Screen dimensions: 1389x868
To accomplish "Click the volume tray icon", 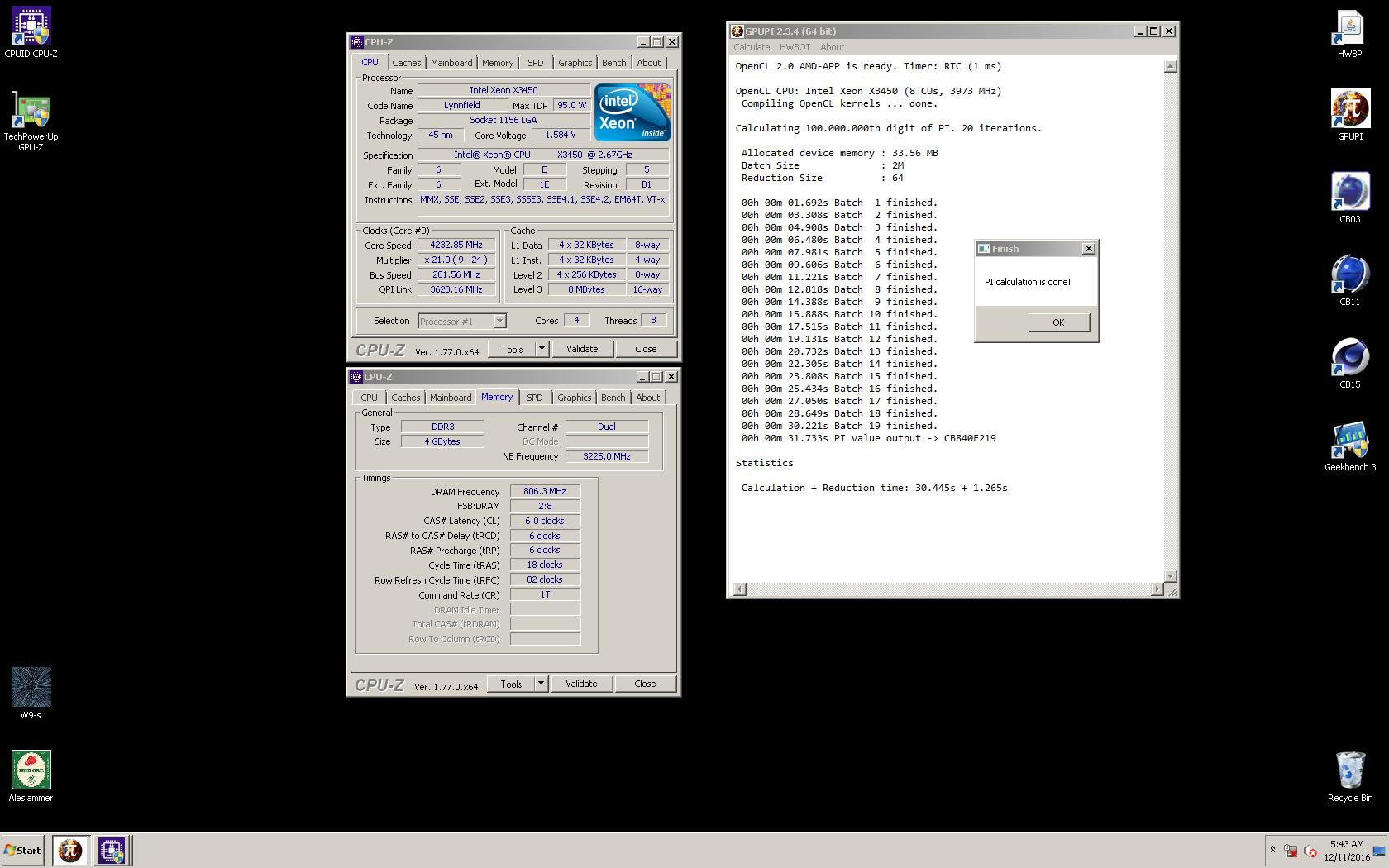I will point(1310,851).
